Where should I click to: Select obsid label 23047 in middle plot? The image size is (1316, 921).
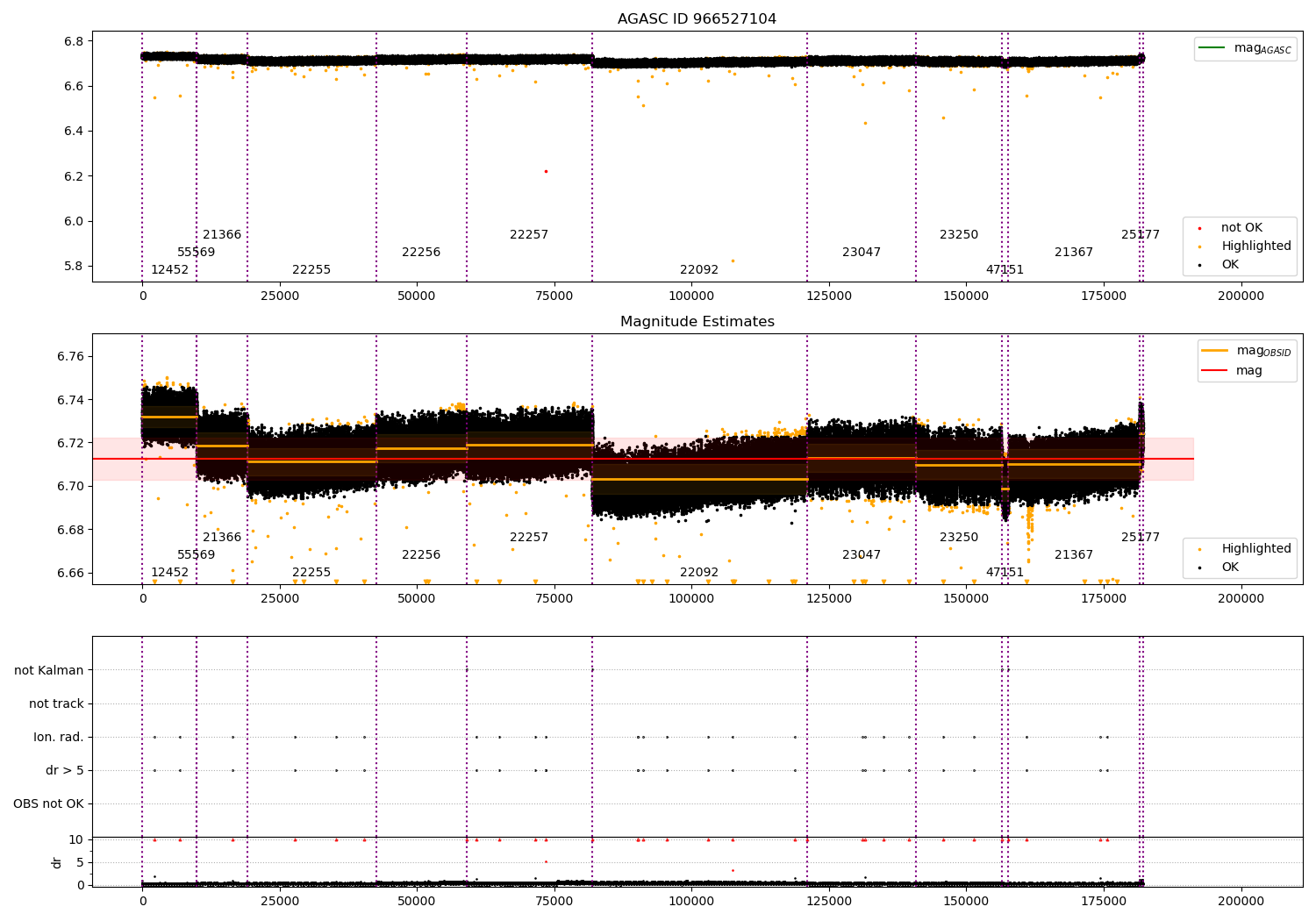click(x=862, y=555)
